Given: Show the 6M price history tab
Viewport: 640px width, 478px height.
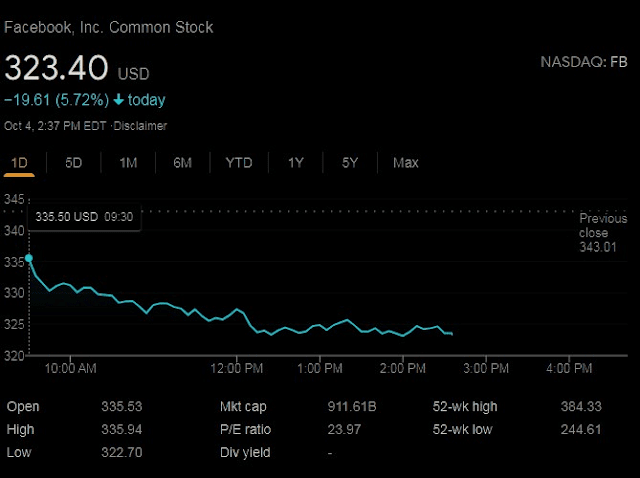Looking at the screenshot, I should coord(182,163).
